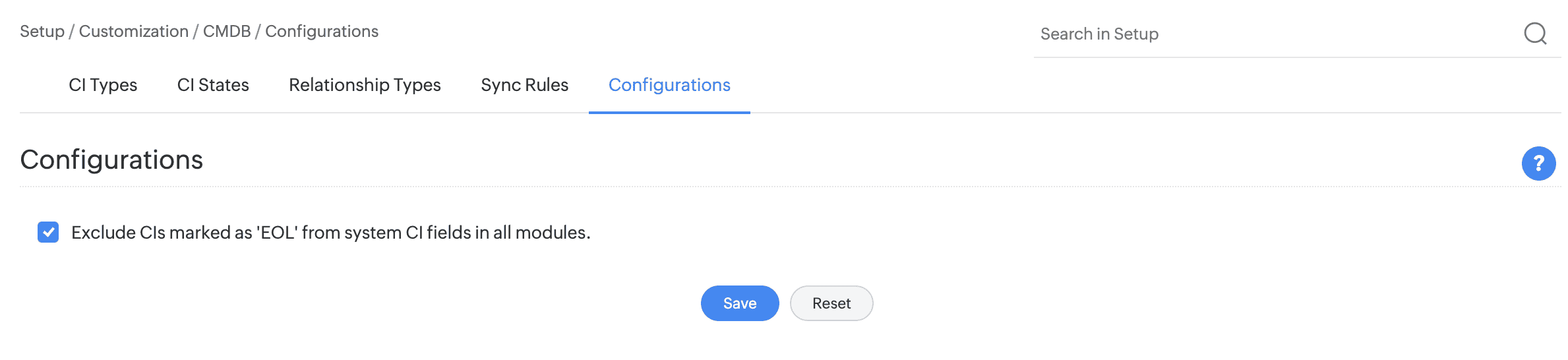
Task: Switch to the CI Types tab
Action: pyautogui.click(x=103, y=85)
